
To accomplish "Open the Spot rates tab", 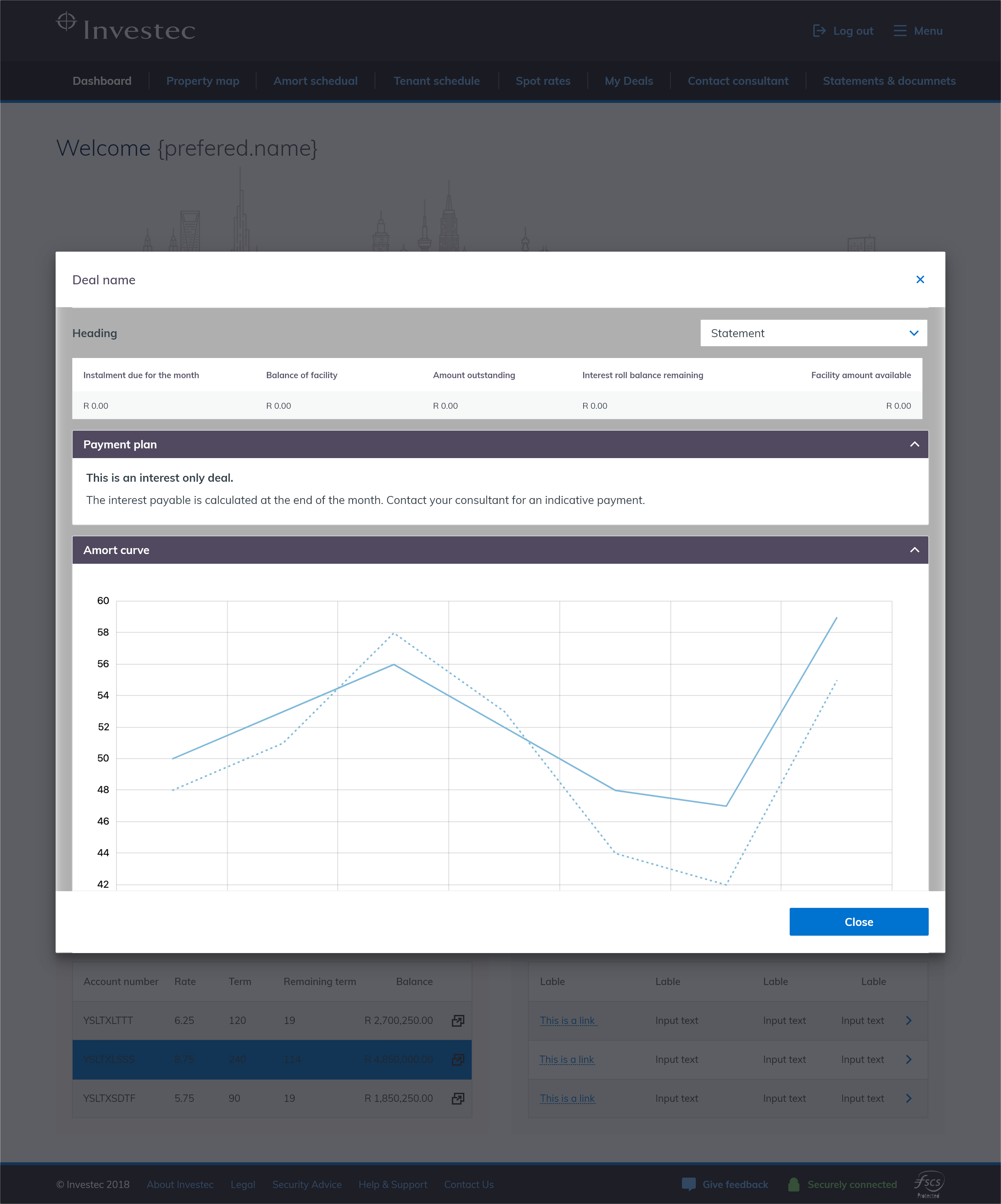I will coord(542,81).
